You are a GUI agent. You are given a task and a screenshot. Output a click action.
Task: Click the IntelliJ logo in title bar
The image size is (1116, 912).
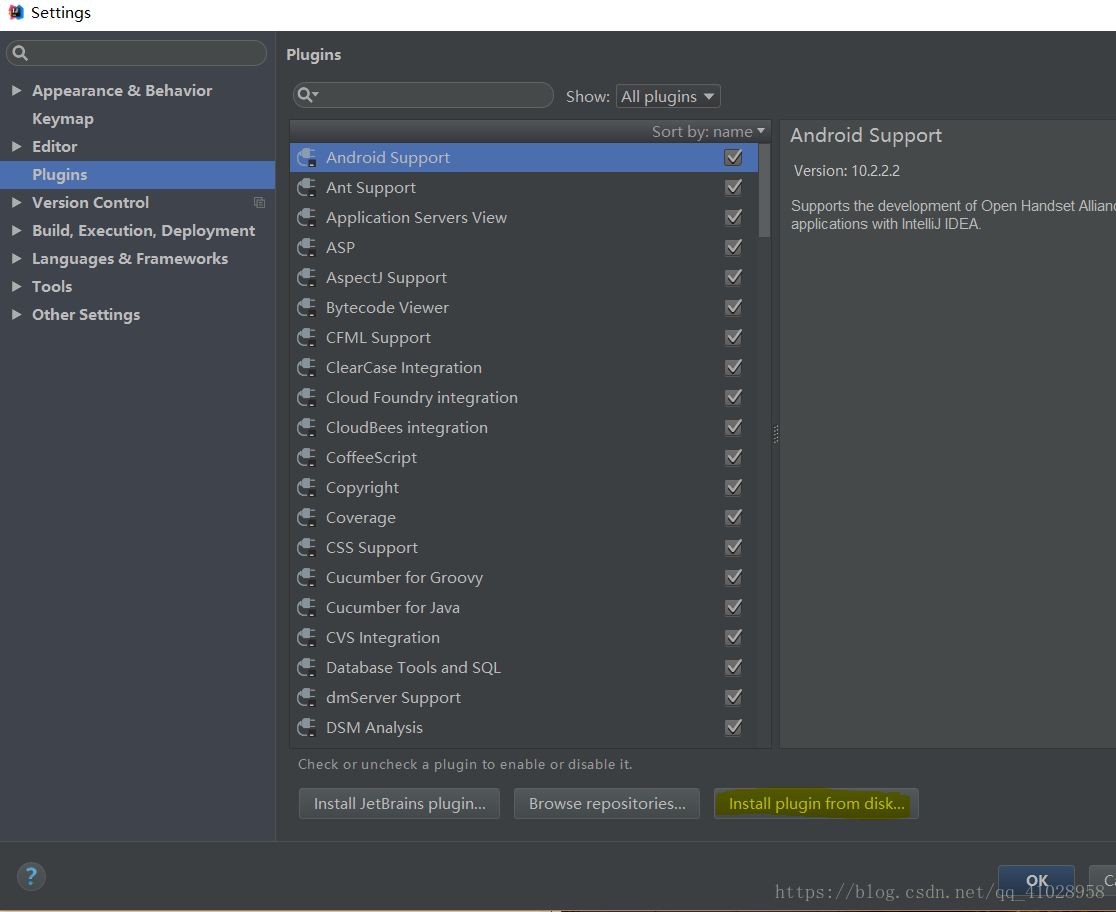coord(16,12)
